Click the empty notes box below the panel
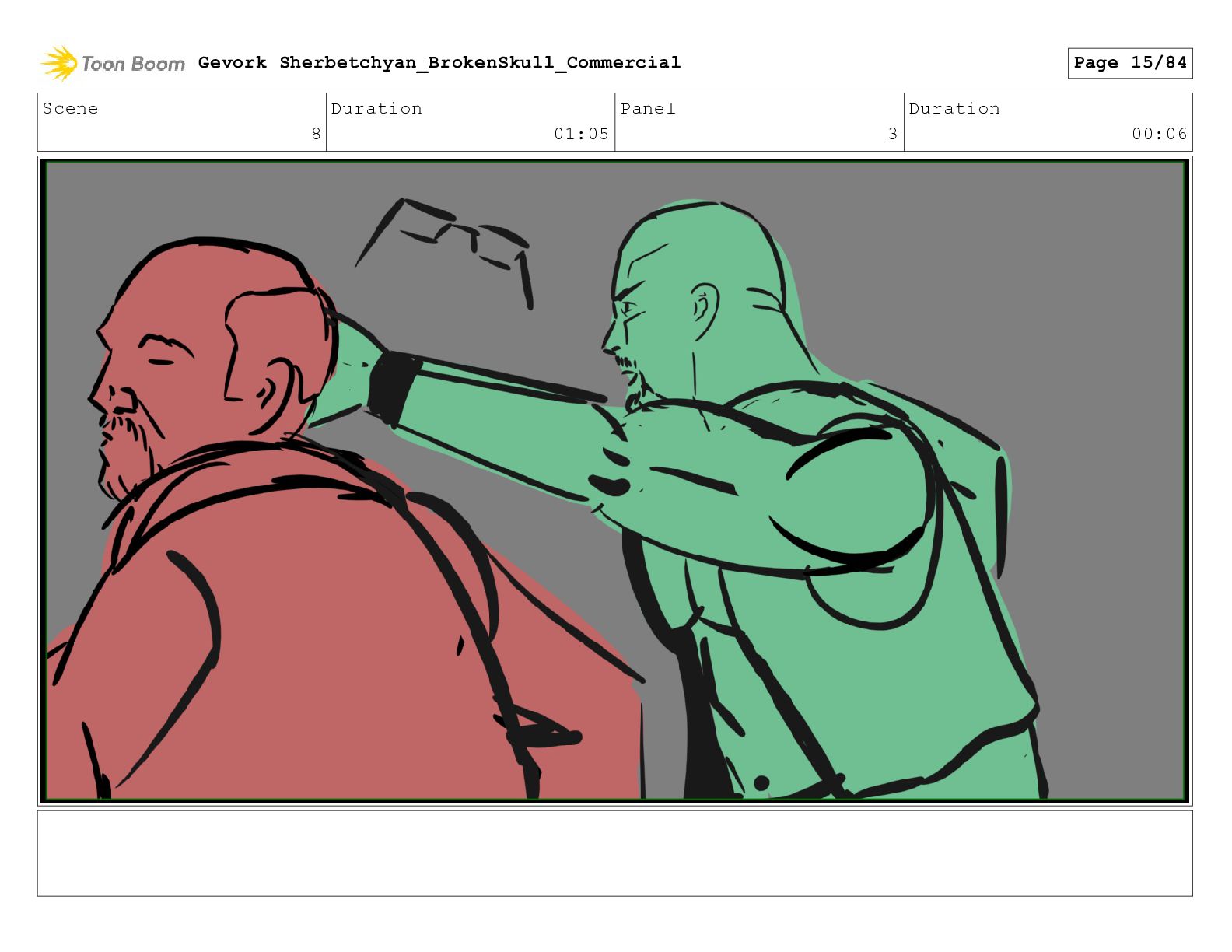Viewport: 1232px width, 952px height. point(615,853)
